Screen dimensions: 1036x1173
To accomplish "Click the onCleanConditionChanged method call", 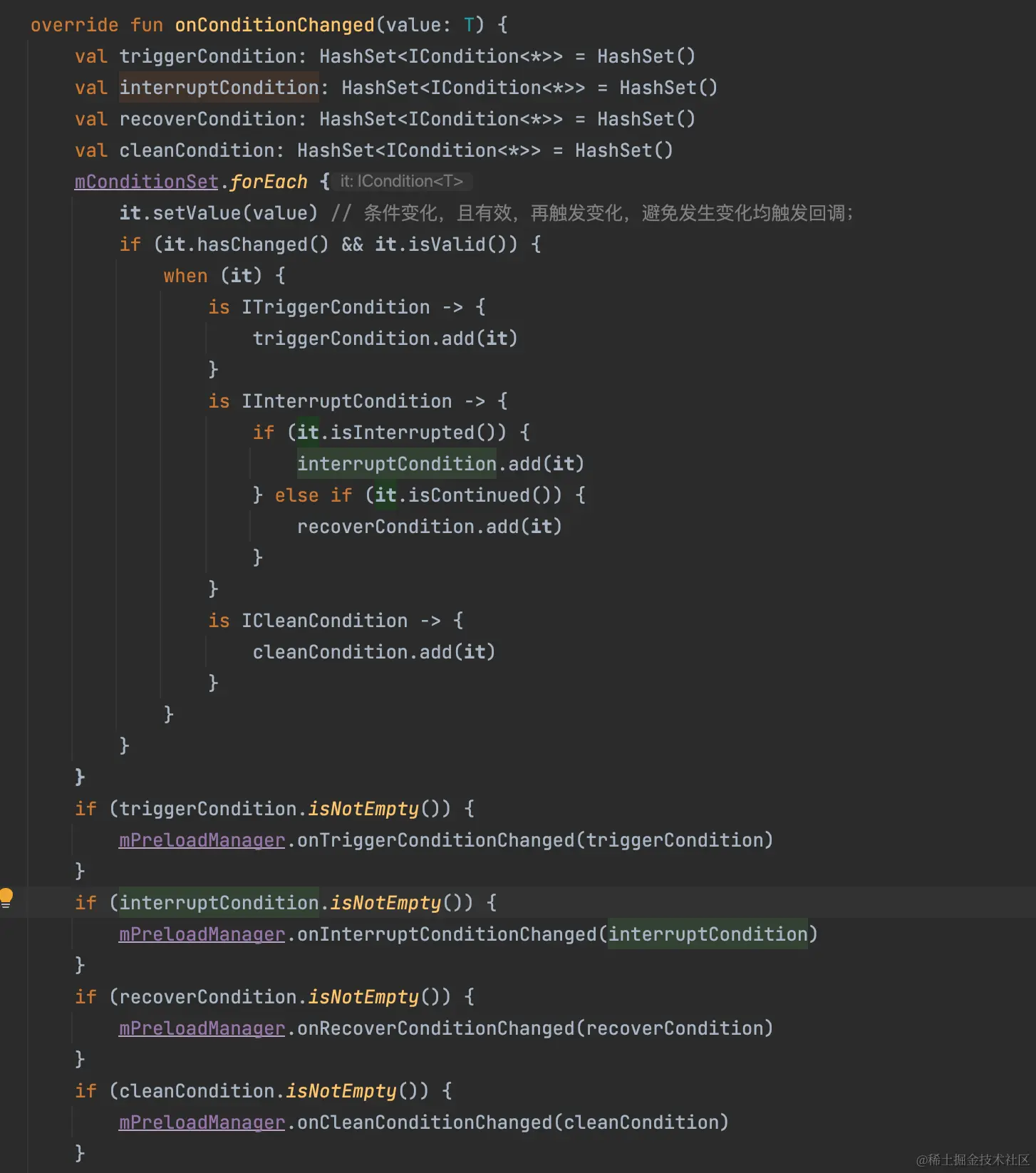I will point(425,1122).
